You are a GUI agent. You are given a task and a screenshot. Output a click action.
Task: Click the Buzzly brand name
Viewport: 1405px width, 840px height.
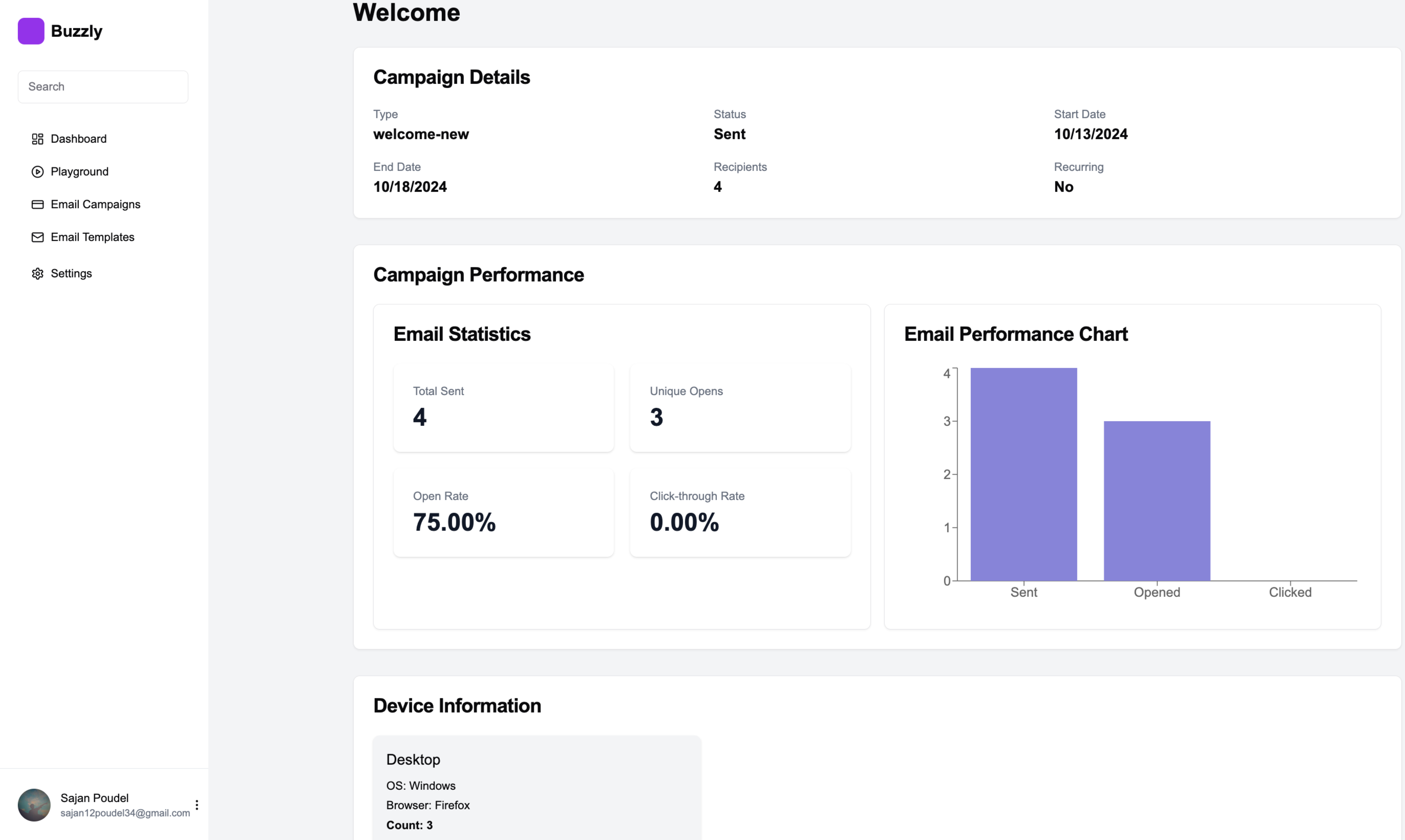tap(76, 31)
